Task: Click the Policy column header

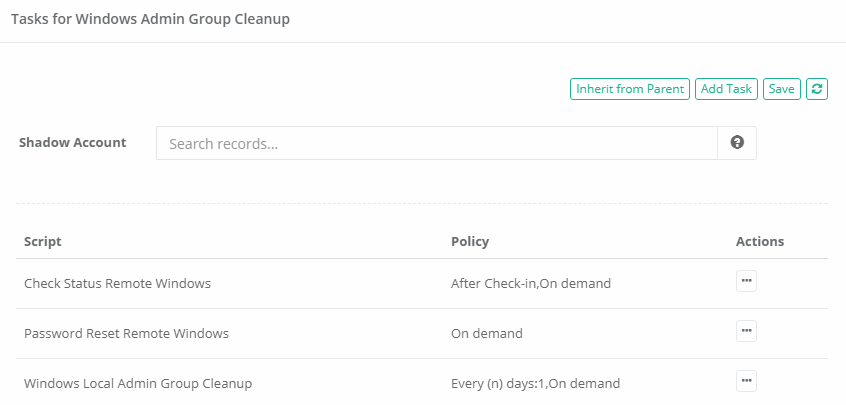Action: 470,241
